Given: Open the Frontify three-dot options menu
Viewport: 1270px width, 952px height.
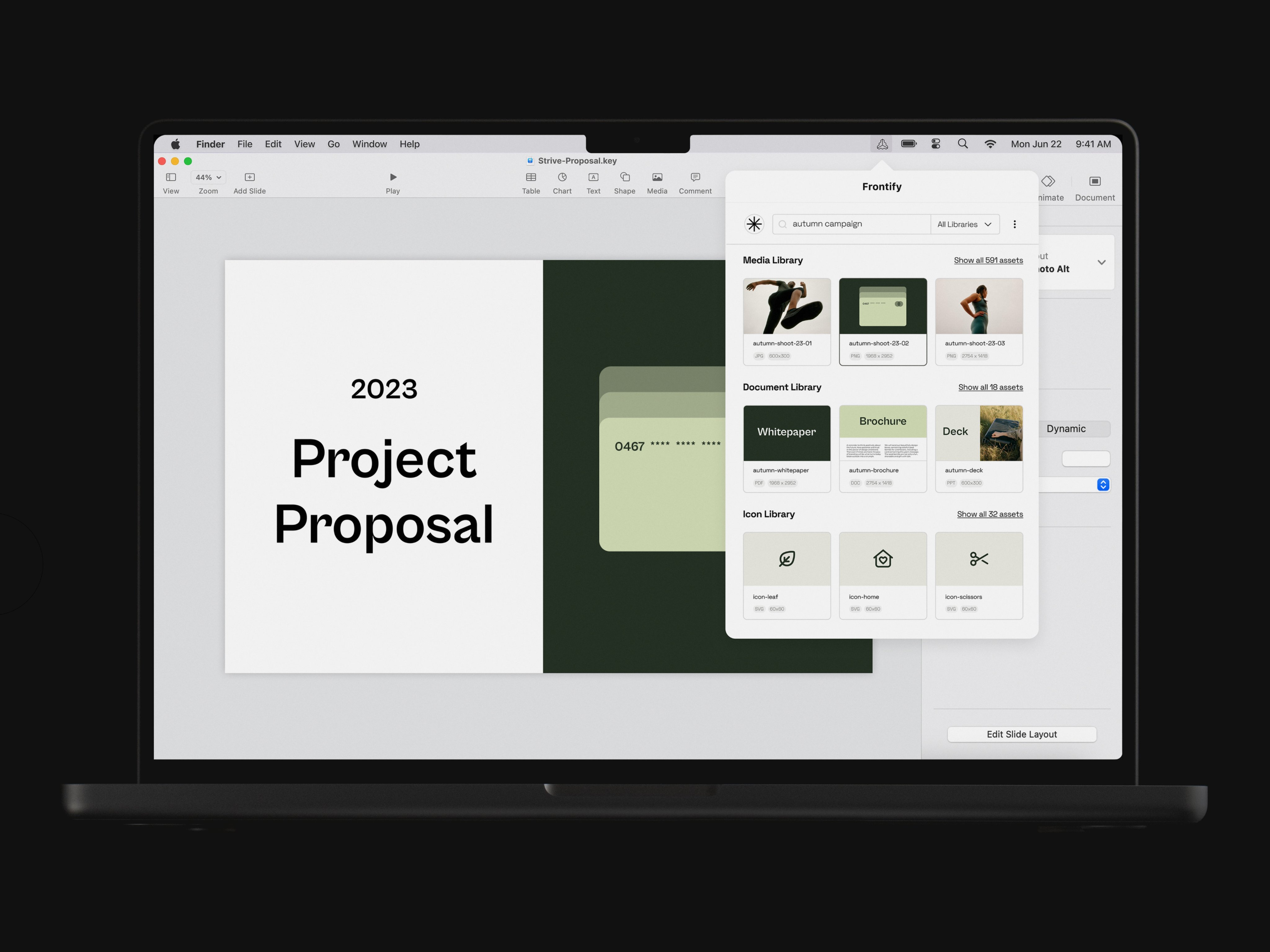Looking at the screenshot, I should point(1015,224).
